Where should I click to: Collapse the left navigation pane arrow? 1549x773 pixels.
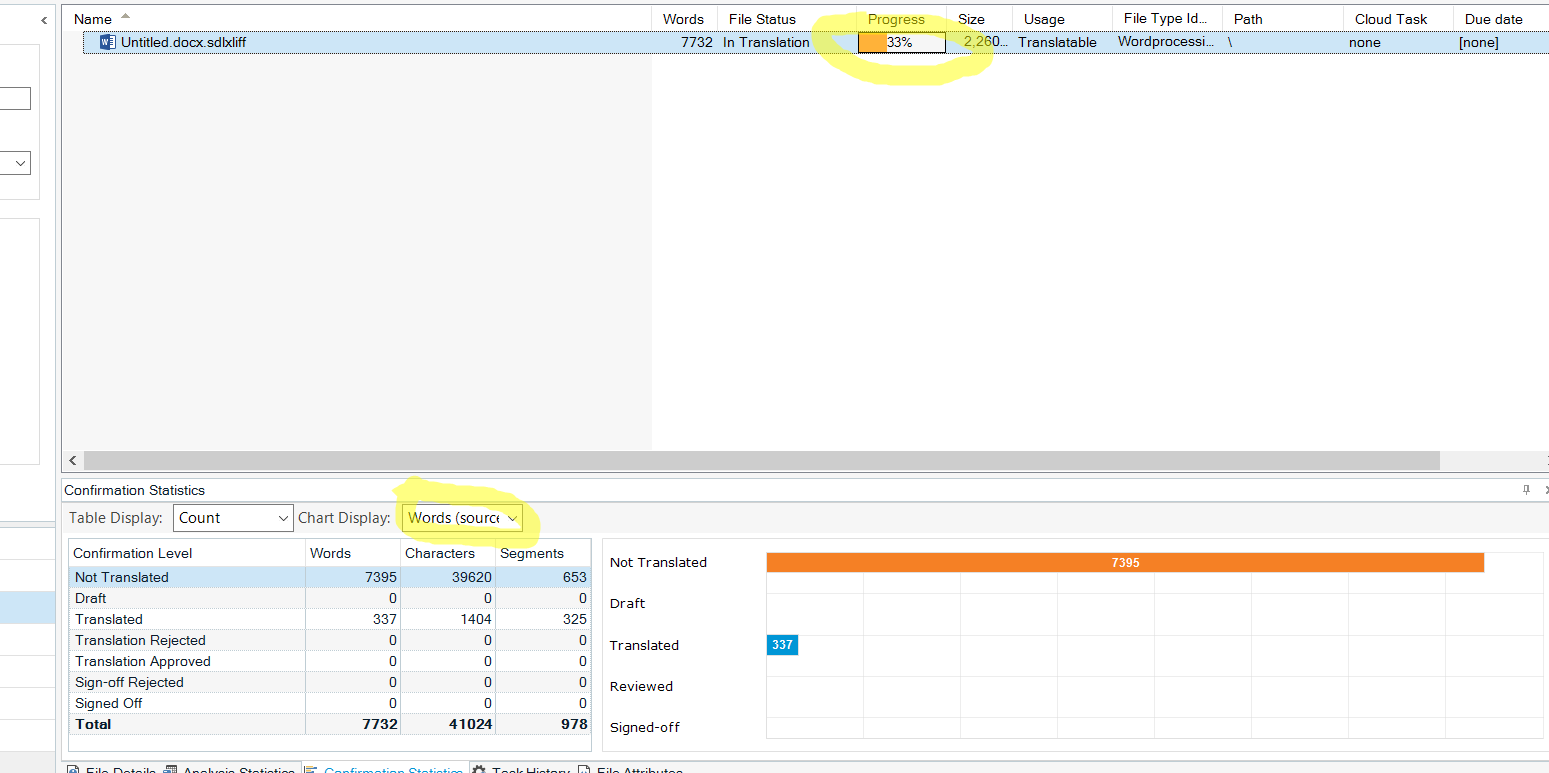tap(45, 20)
